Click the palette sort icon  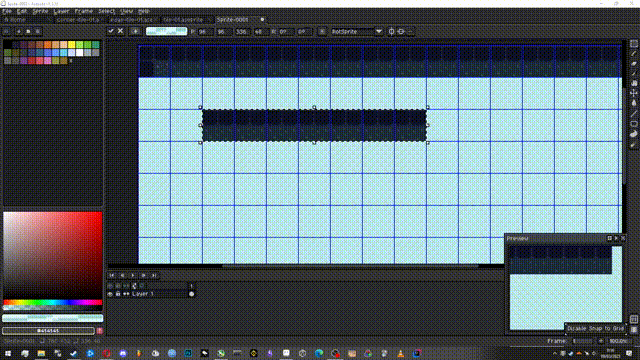(18, 31)
